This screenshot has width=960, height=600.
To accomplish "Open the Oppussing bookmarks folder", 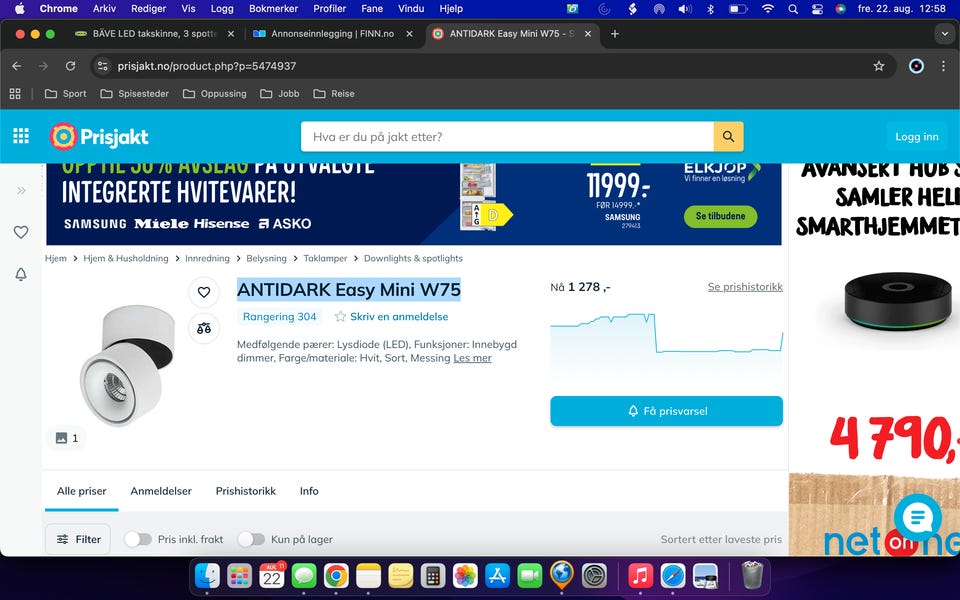I will (215, 94).
